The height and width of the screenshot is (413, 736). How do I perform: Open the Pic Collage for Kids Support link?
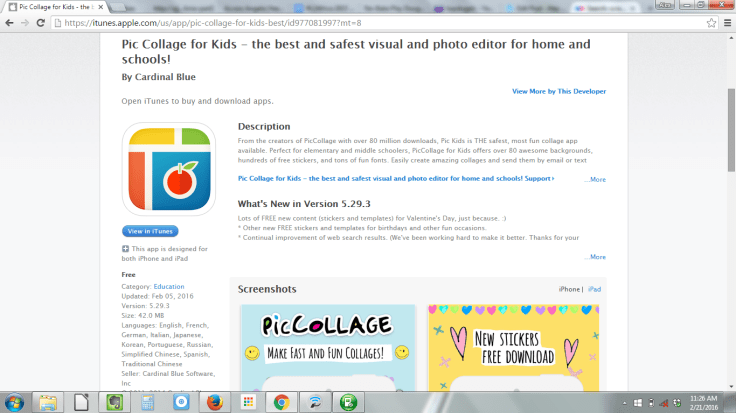click(395, 179)
